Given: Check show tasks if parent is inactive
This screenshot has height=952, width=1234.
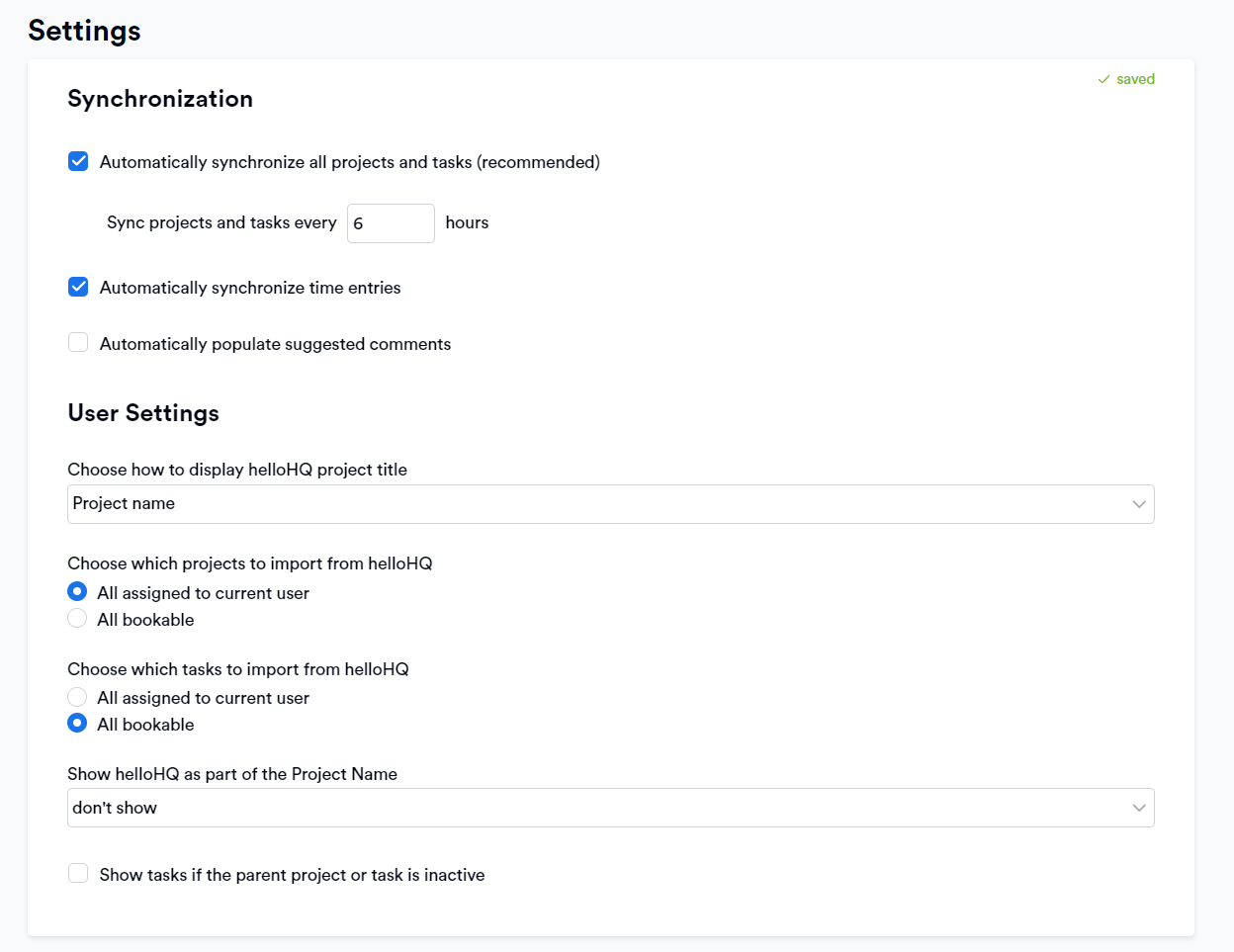Looking at the screenshot, I should pos(78,874).
